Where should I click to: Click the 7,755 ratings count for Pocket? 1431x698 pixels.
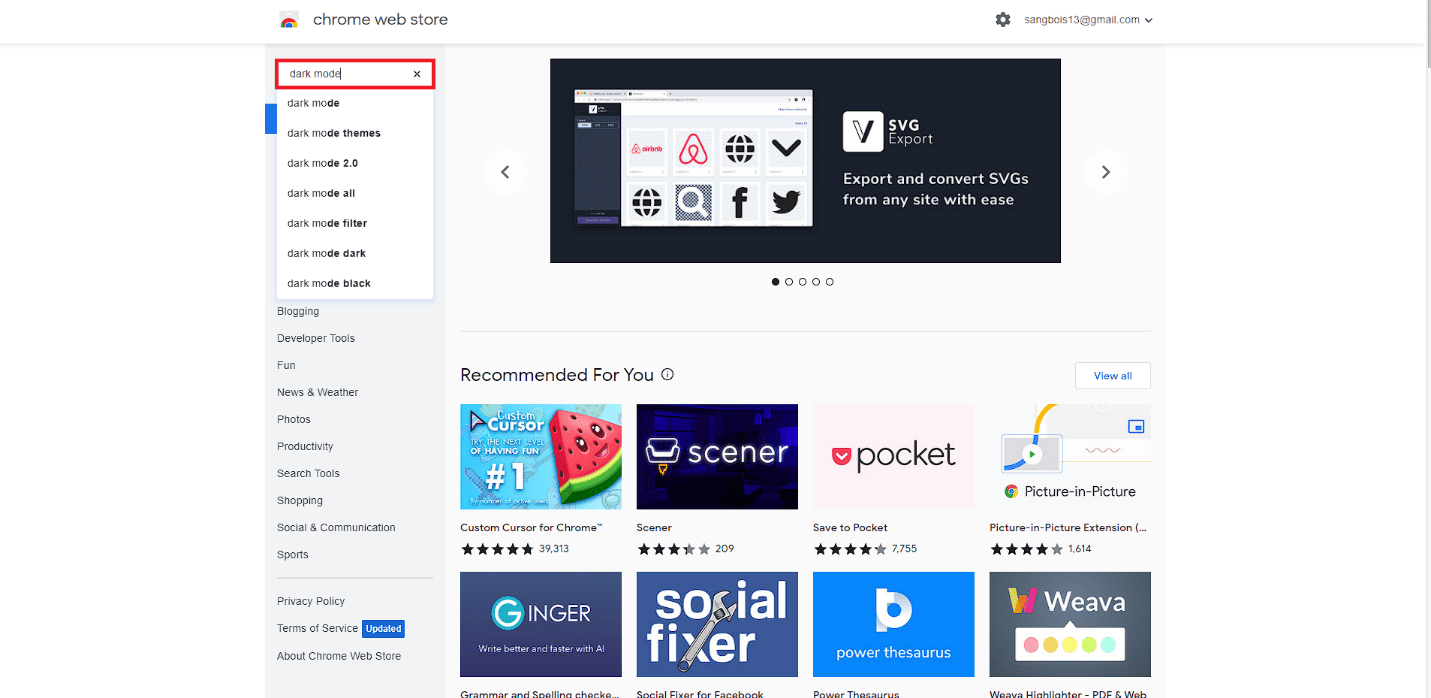click(x=904, y=549)
